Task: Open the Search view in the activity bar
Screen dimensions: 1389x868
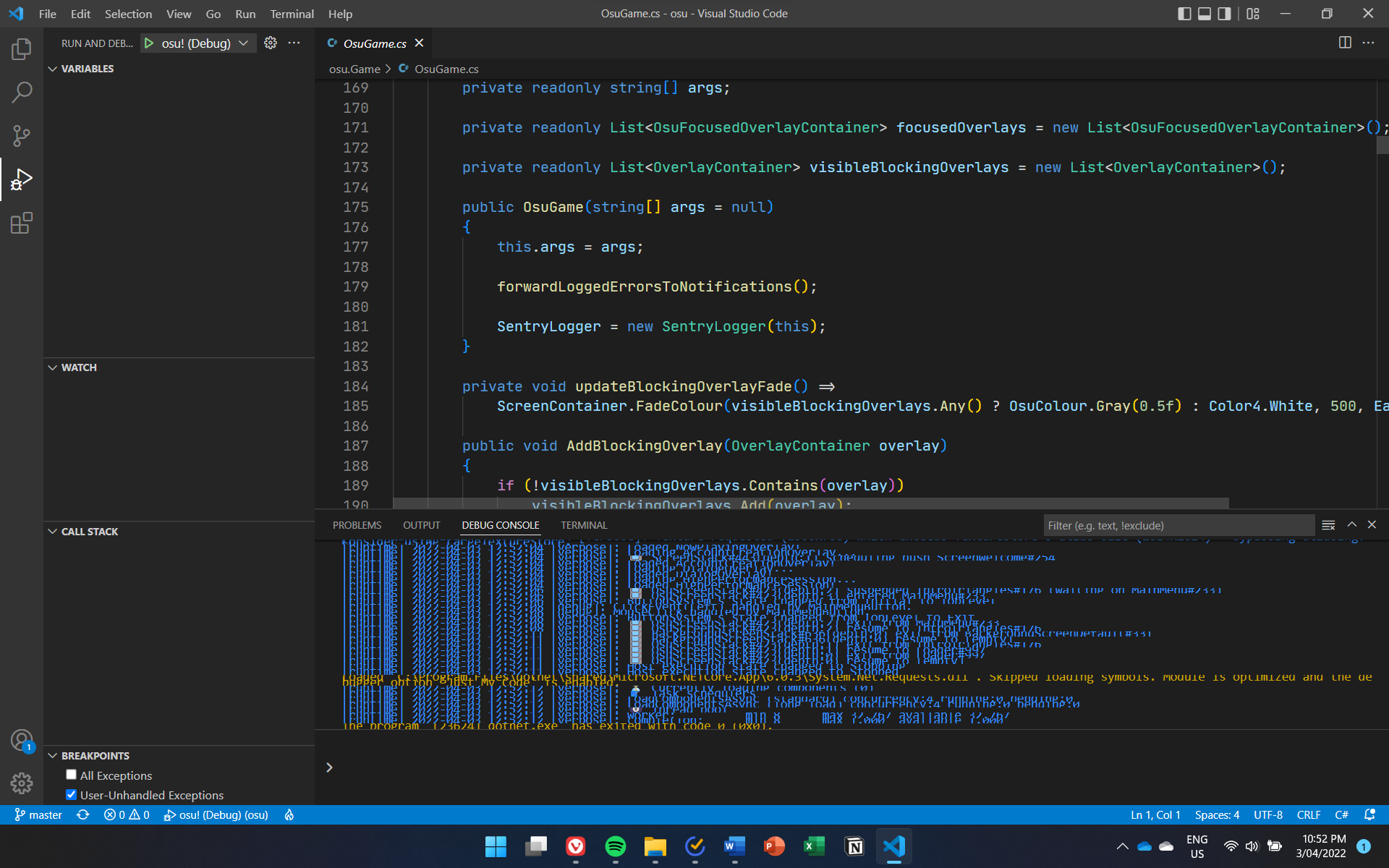Action: [x=22, y=93]
